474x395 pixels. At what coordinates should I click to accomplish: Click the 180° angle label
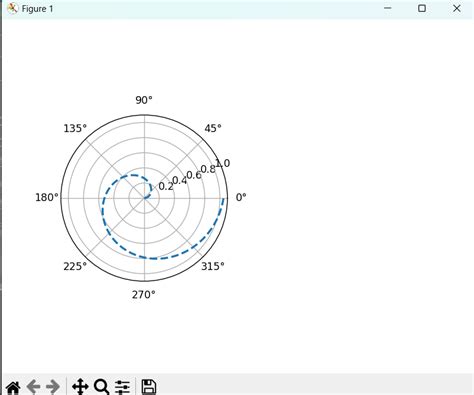pos(47,198)
